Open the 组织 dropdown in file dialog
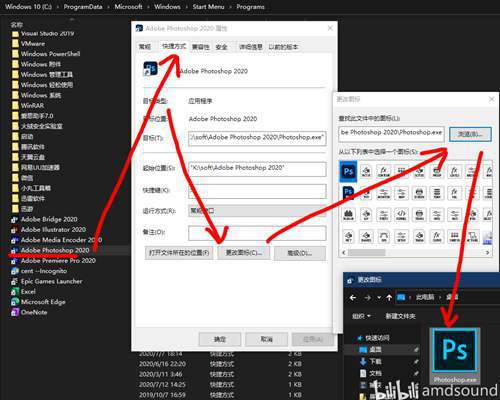The width and height of the screenshot is (500, 400). [361, 316]
